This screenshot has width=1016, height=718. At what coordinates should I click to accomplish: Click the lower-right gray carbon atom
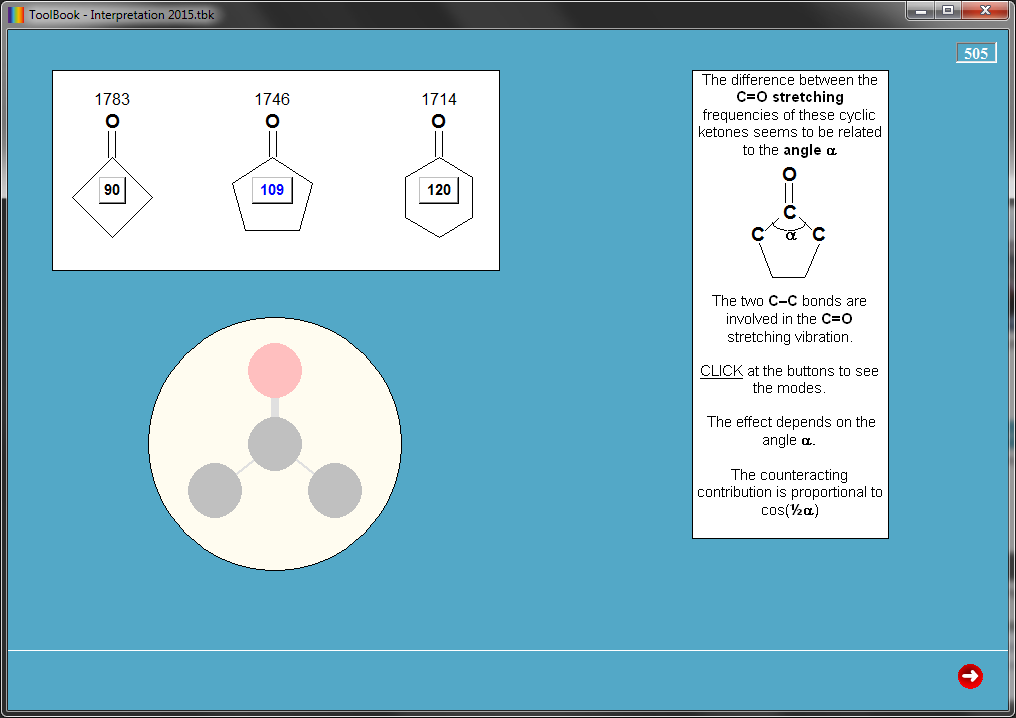(335, 491)
